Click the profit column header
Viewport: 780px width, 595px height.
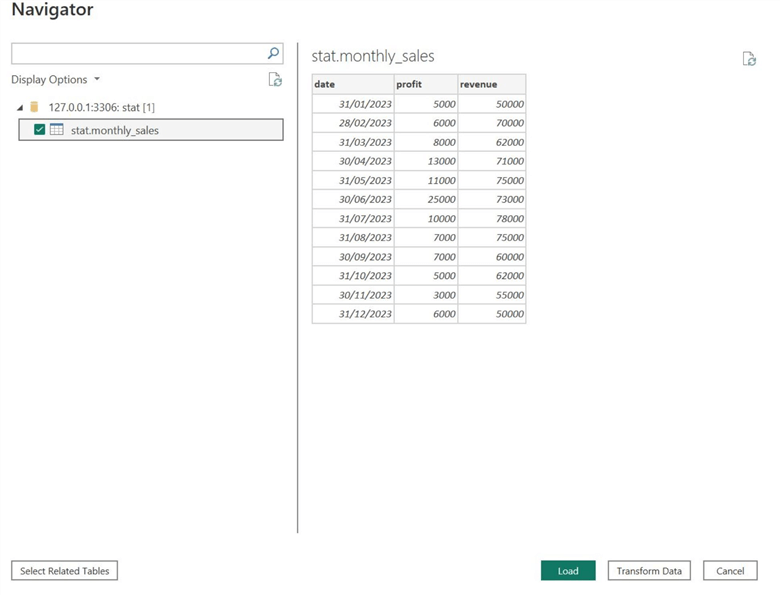[425, 84]
